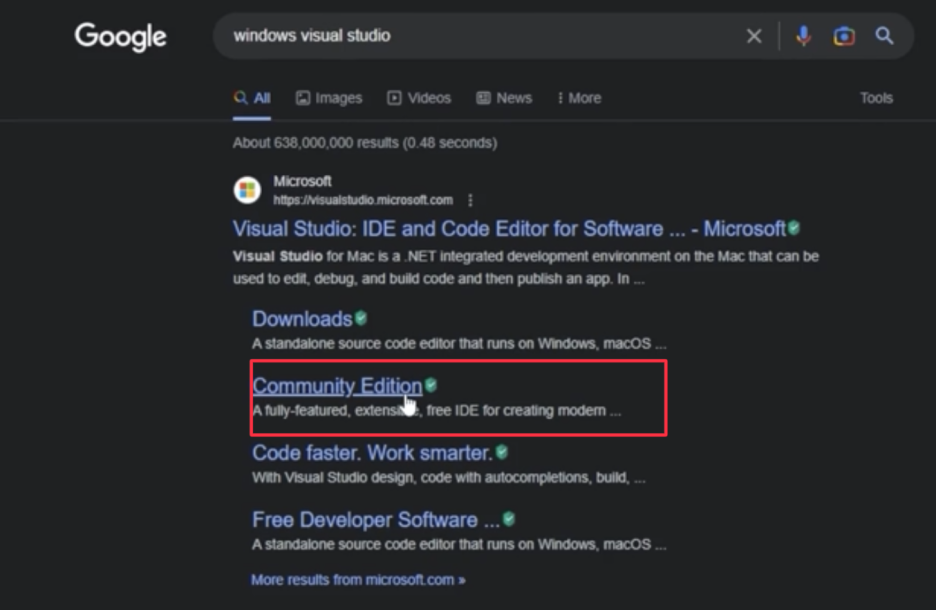This screenshot has width=936, height=610.
Task: Select the All results tab
Action: 252,98
